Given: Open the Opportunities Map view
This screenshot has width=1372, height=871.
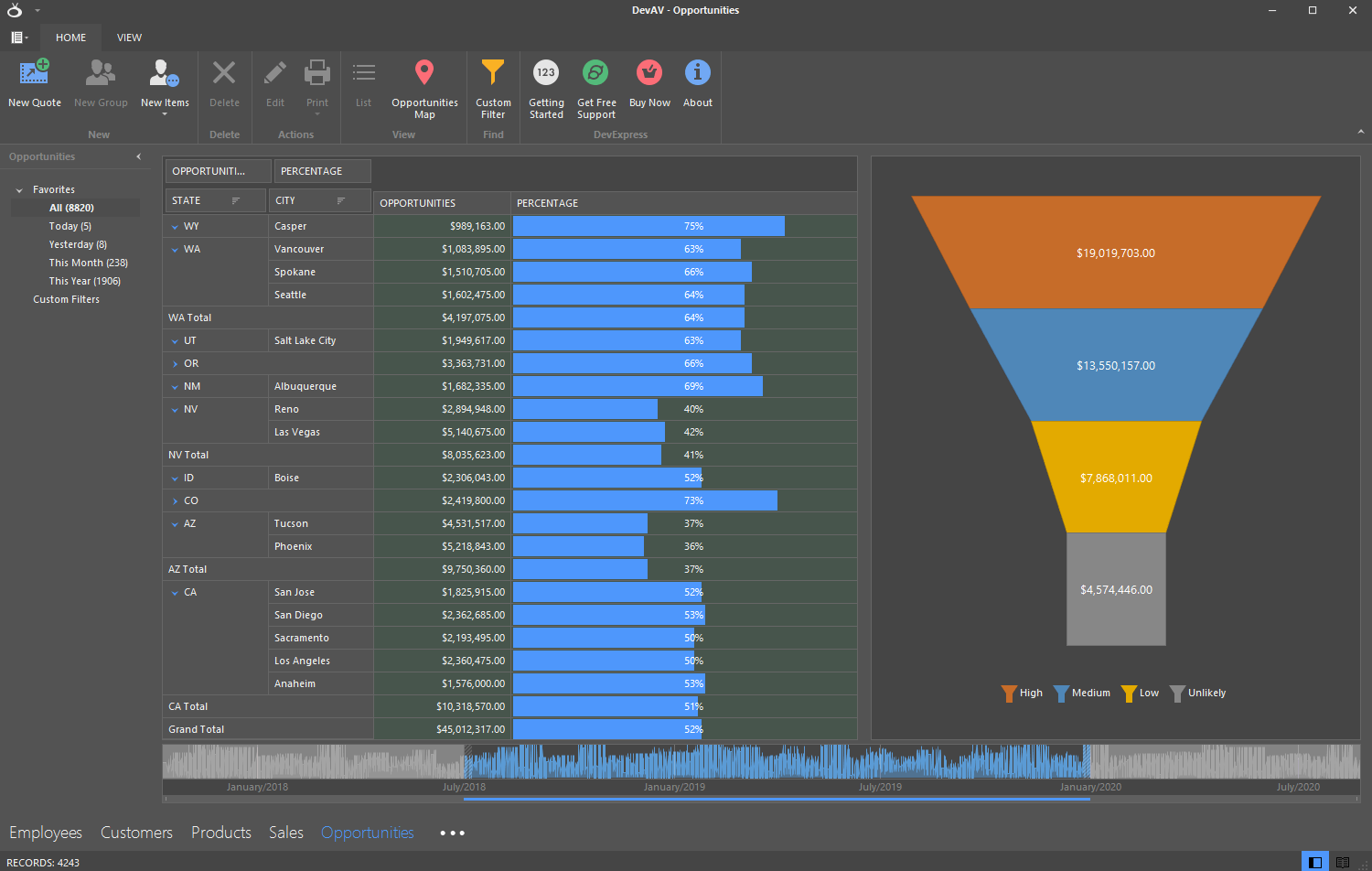Looking at the screenshot, I should coord(424,73).
